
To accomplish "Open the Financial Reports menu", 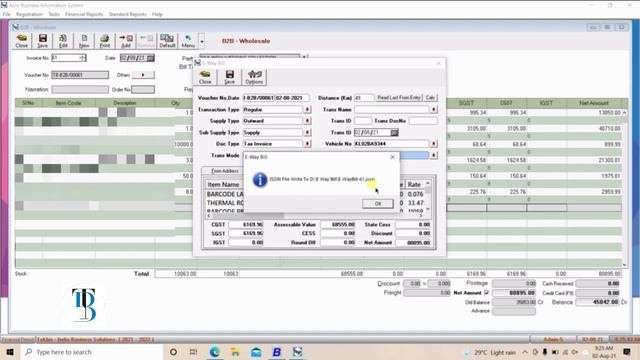I will (x=84, y=14).
